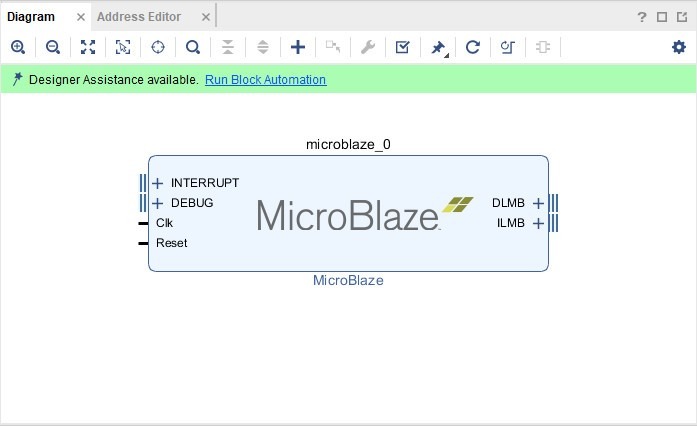Expand the DEBUG interface port
The height and width of the screenshot is (427, 697).
tap(158, 203)
